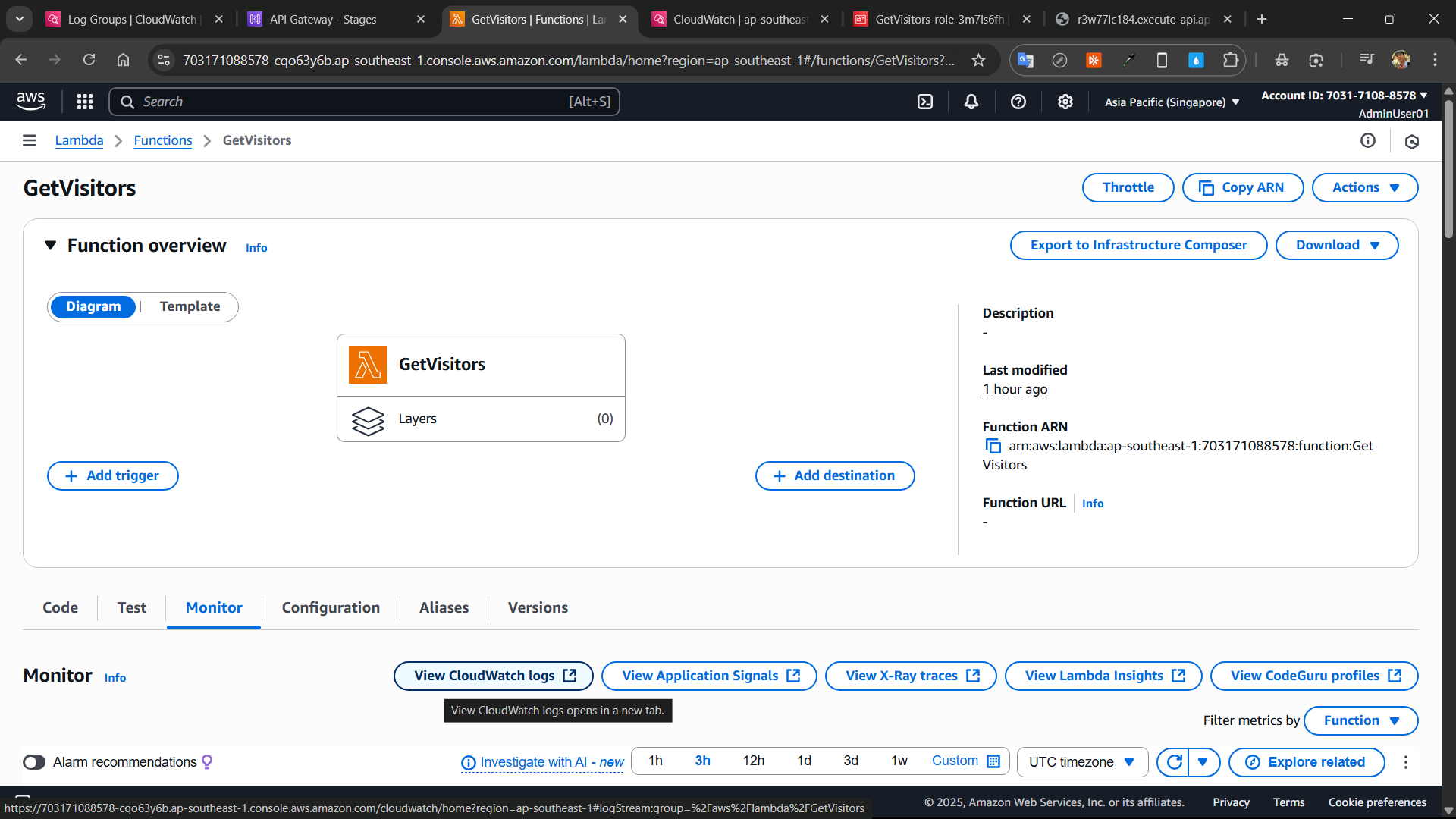Click Export to Infrastructure Composer

(x=1138, y=245)
